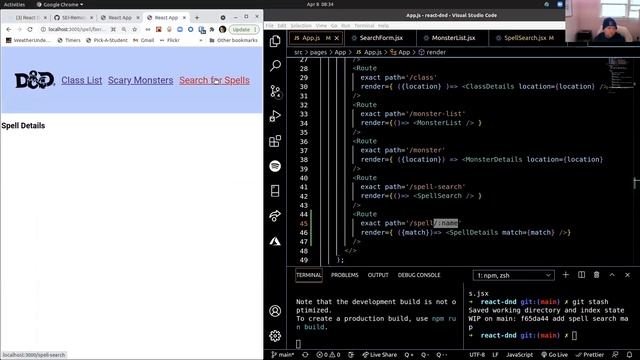Open the device preview icon in activity bar
The height and width of the screenshot is (360, 640).
click(275, 191)
